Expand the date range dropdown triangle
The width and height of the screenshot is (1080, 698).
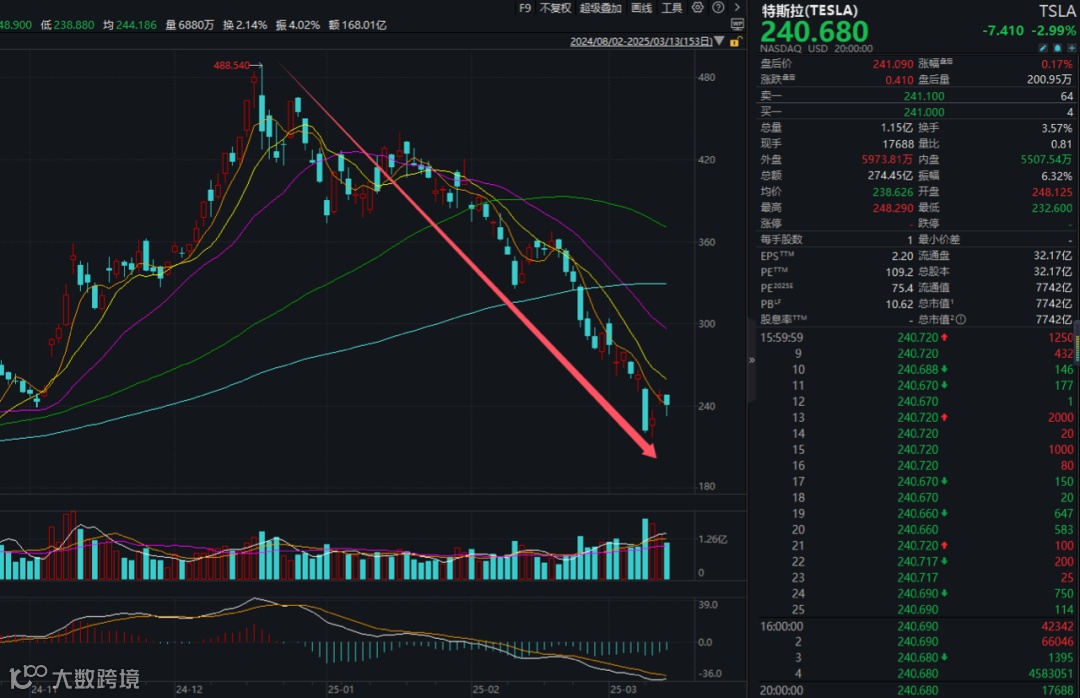coord(720,41)
